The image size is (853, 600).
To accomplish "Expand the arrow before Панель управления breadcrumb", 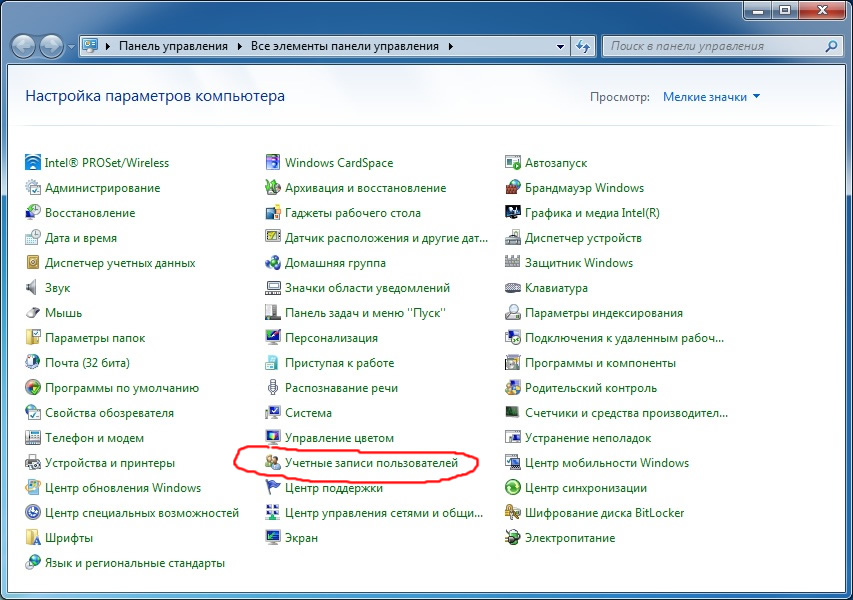I will 108,46.
